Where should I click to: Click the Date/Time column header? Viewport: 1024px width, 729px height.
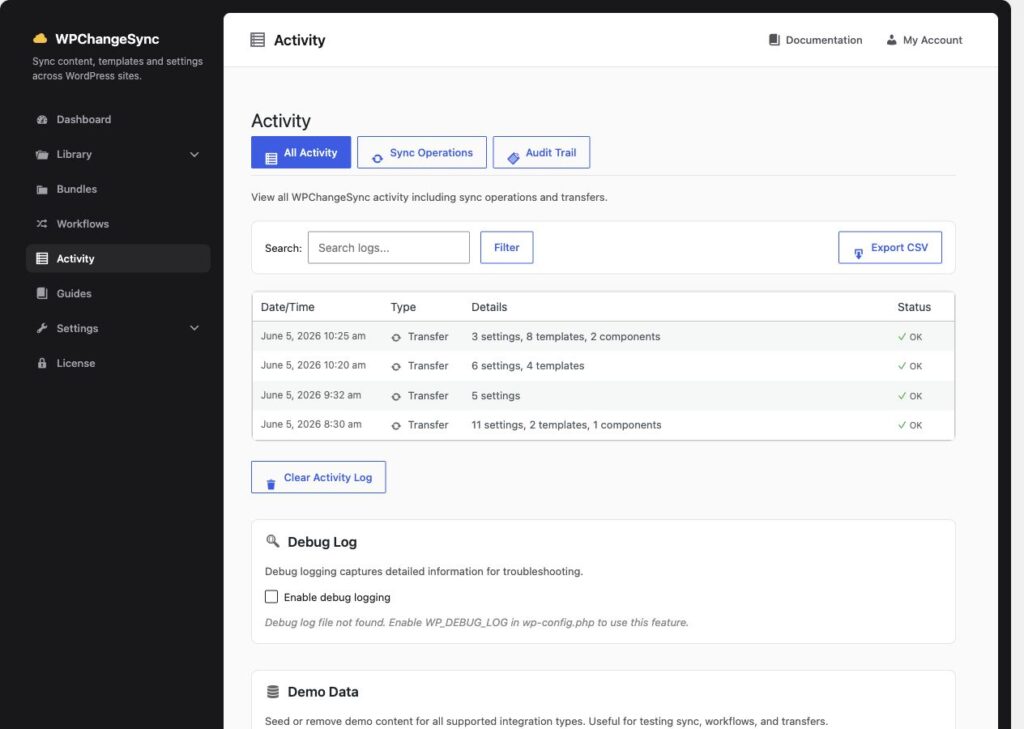tap(287, 307)
